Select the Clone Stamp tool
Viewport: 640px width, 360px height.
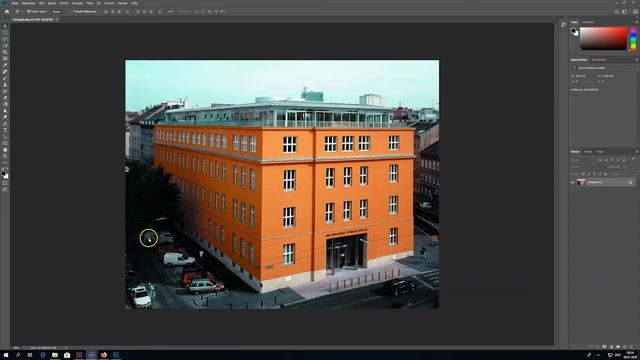point(5,85)
